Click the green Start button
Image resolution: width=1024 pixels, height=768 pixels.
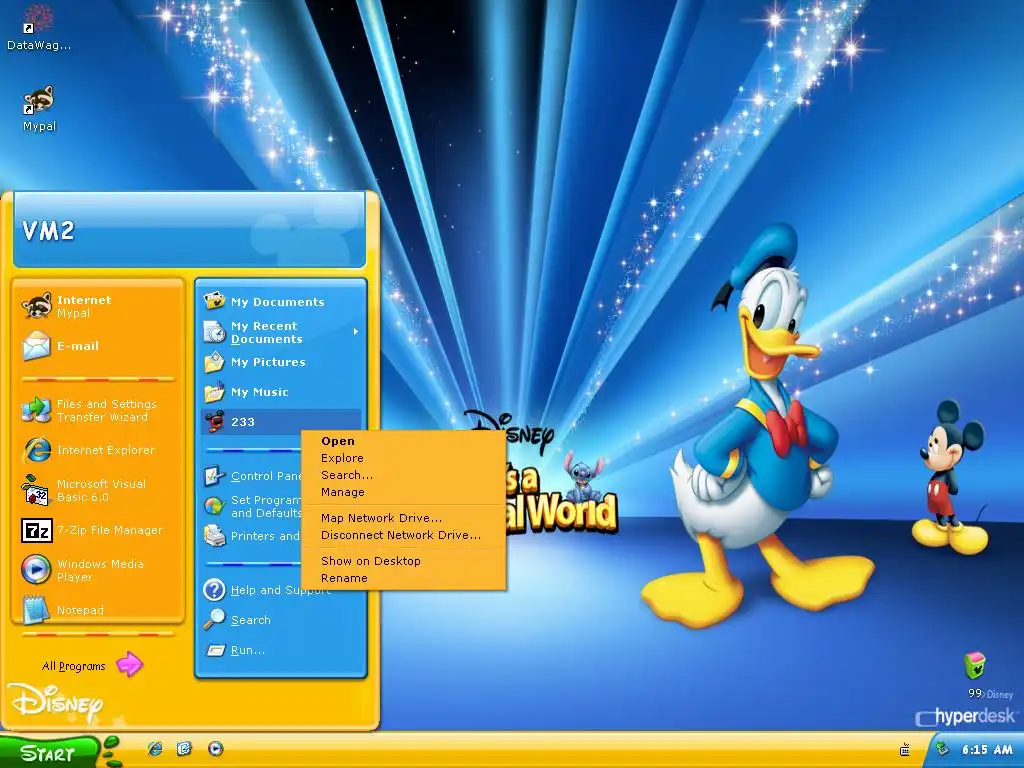51,752
